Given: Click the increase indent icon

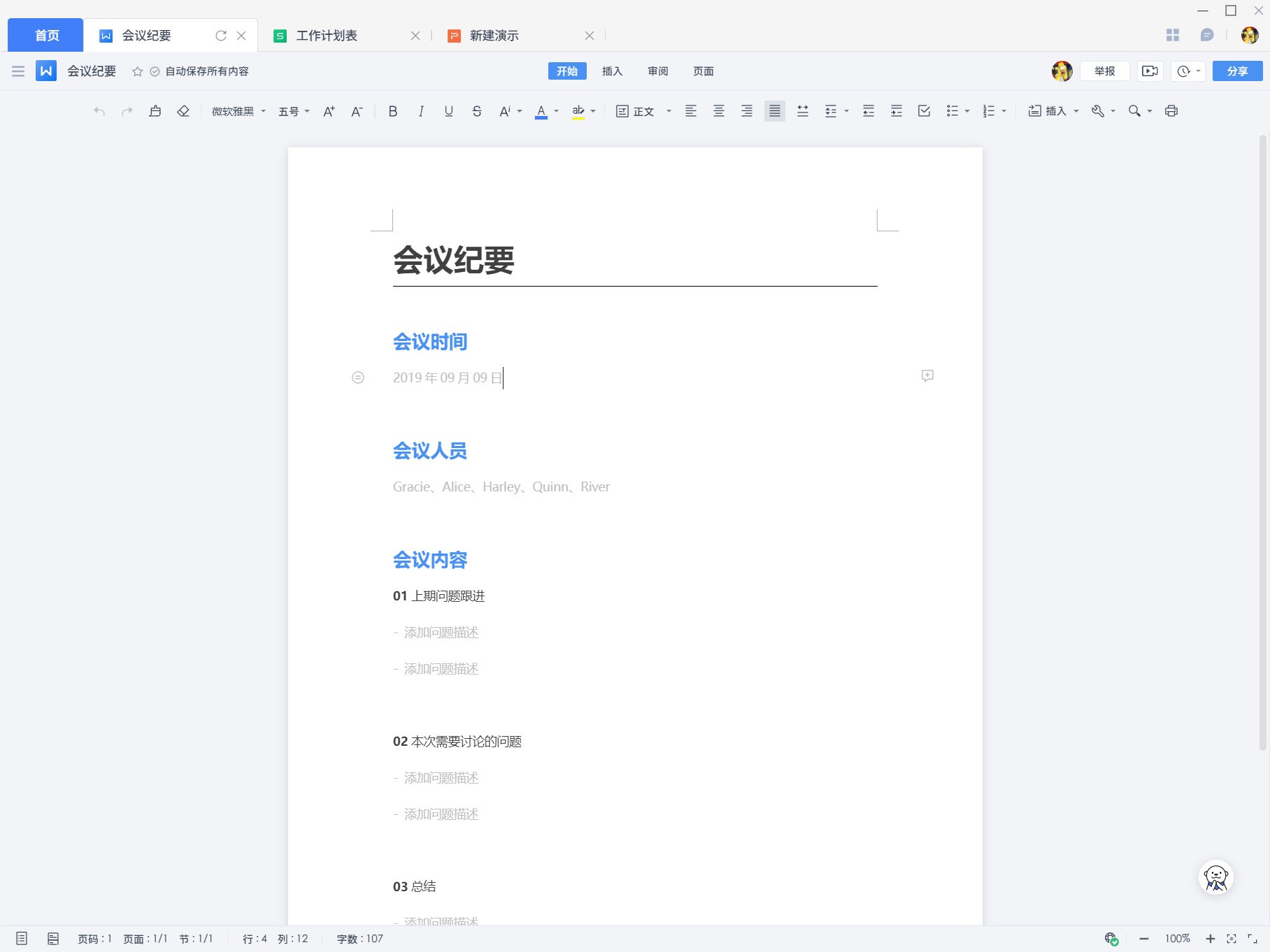Looking at the screenshot, I should [x=897, y=111].
